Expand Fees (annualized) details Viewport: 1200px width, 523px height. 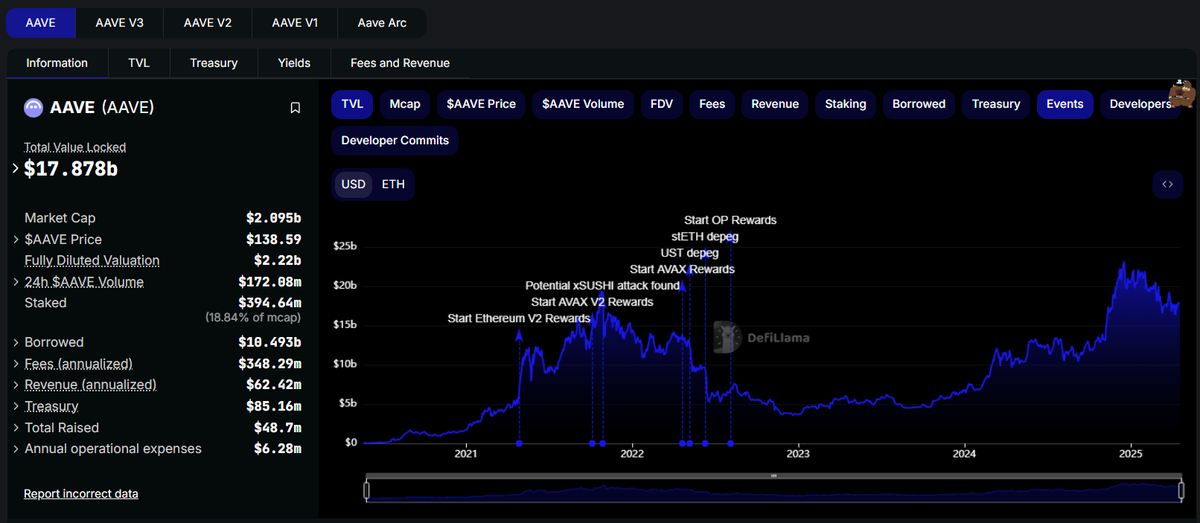click(15, 364)
